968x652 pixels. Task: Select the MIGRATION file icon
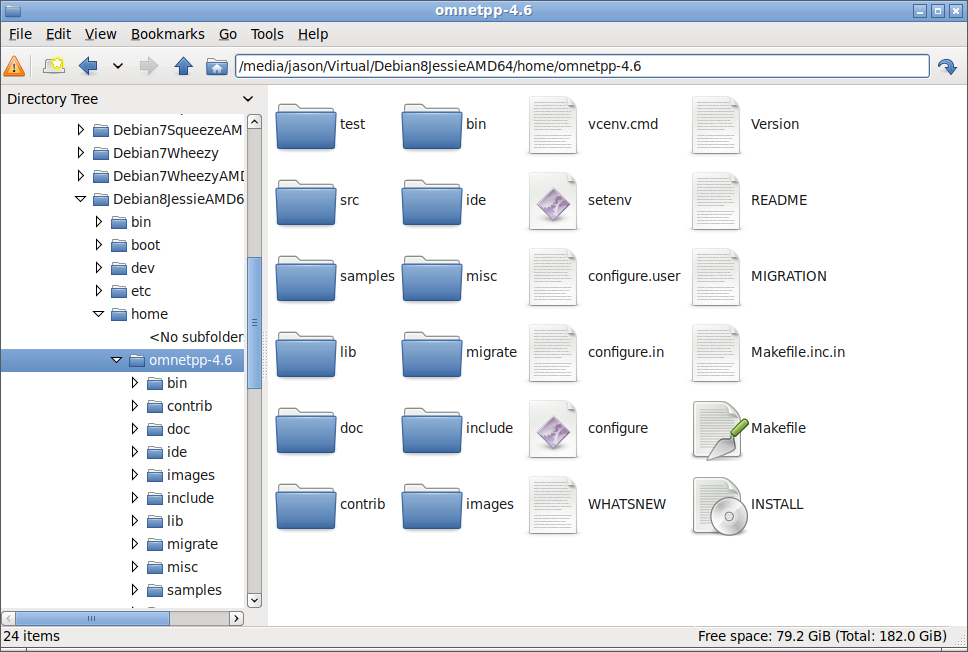(x=716, y=277)
